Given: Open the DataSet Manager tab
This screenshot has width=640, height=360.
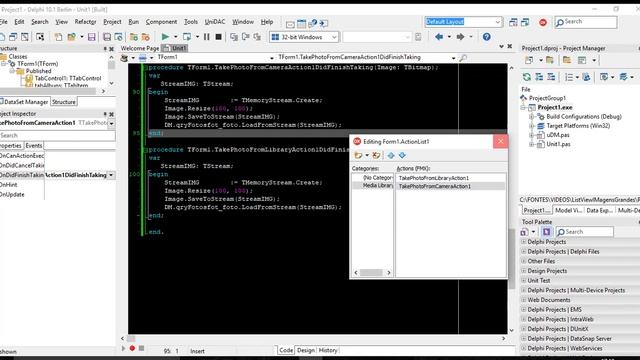Looking at the screenshot, I should tap(25, 102).
